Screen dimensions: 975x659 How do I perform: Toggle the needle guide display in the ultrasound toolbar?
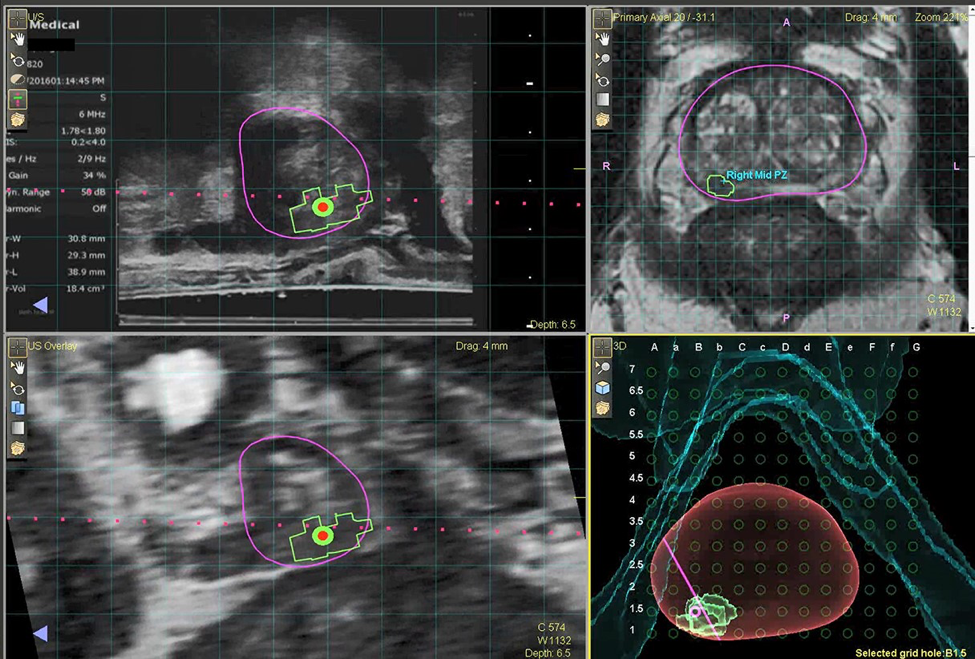[17, 99]
